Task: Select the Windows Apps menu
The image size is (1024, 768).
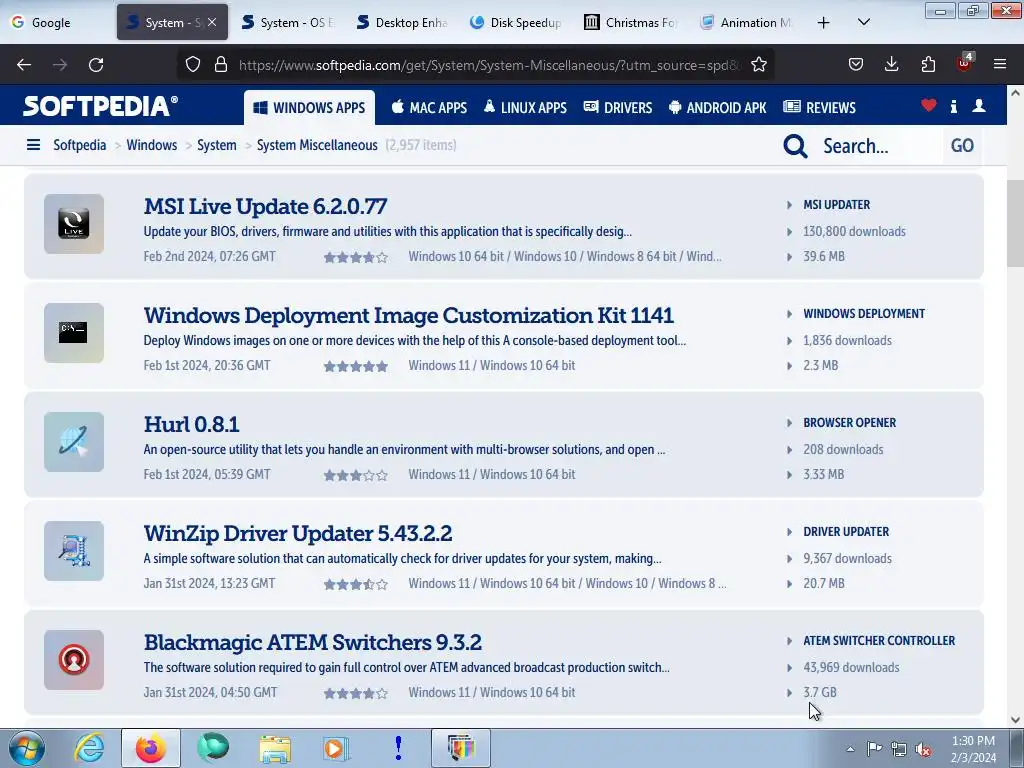Action: coord(310,108)
